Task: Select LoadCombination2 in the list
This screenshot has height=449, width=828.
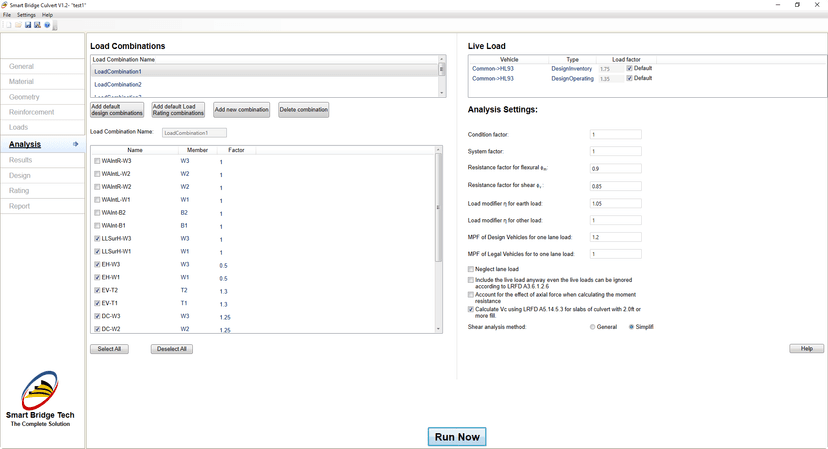Action: pyautogui.click(x=118, y=85)
